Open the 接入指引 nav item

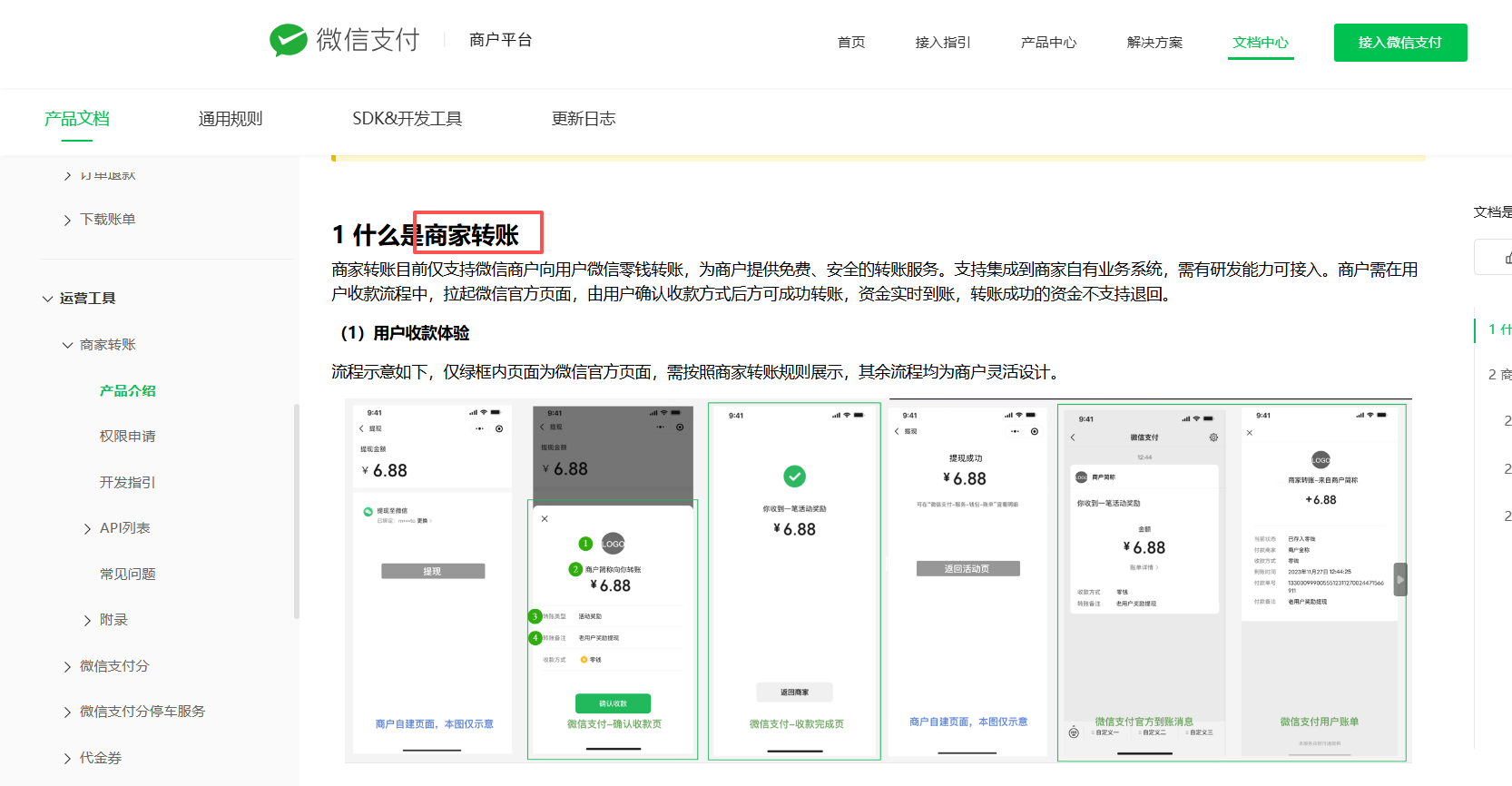pyautogui.click(x=943, y=43)
